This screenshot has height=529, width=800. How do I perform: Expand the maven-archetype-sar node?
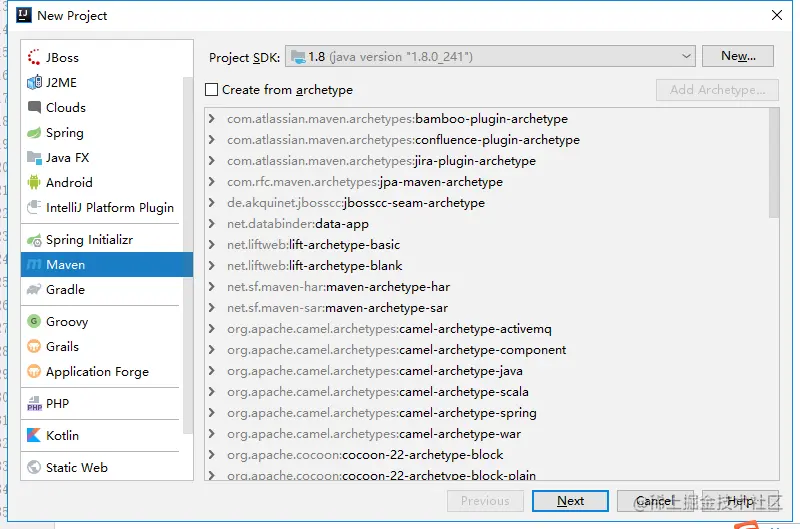pos(212,308)
